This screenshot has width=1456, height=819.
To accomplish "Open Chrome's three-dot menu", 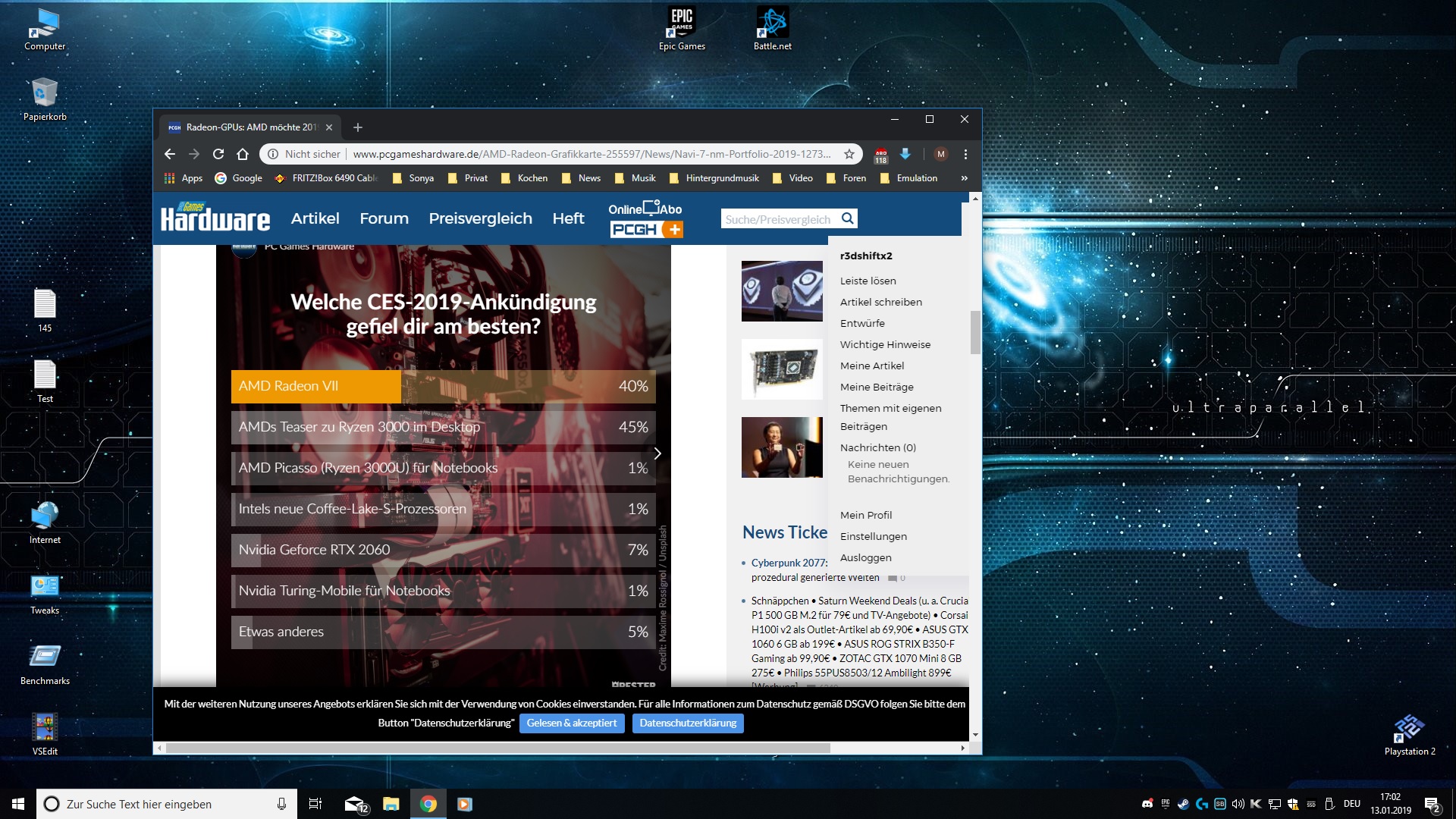I will coord(965,154).
